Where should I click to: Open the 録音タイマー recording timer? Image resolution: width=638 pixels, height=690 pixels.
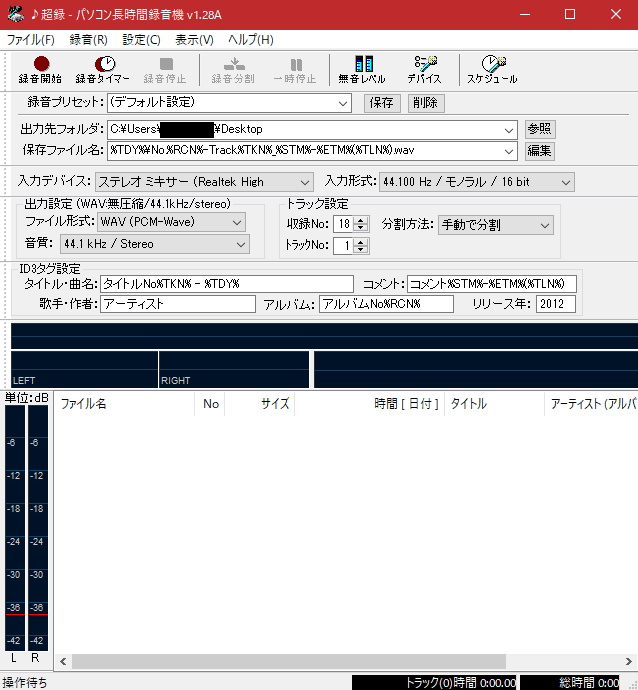pyautogui.click(x=103, y=70)
